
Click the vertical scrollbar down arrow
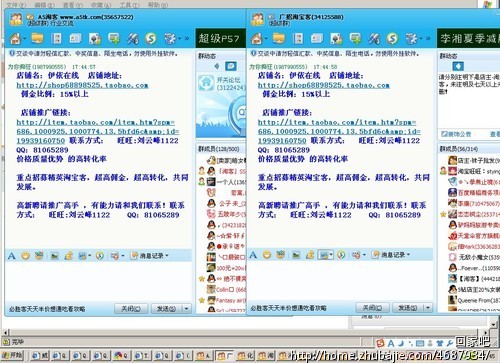pos(494,324)
